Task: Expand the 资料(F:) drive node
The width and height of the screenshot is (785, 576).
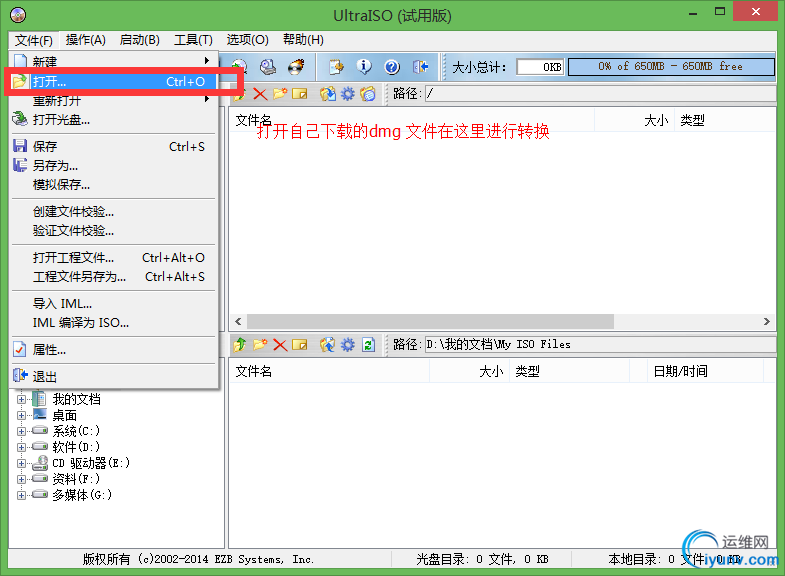Action: [21, 479]
